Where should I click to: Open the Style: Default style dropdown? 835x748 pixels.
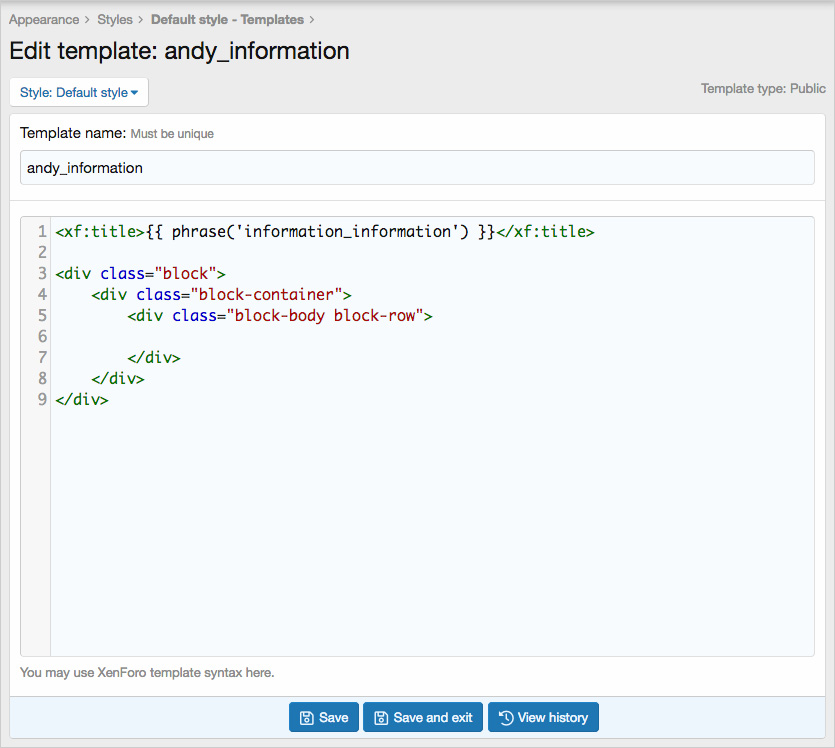[x=78, y=93]
